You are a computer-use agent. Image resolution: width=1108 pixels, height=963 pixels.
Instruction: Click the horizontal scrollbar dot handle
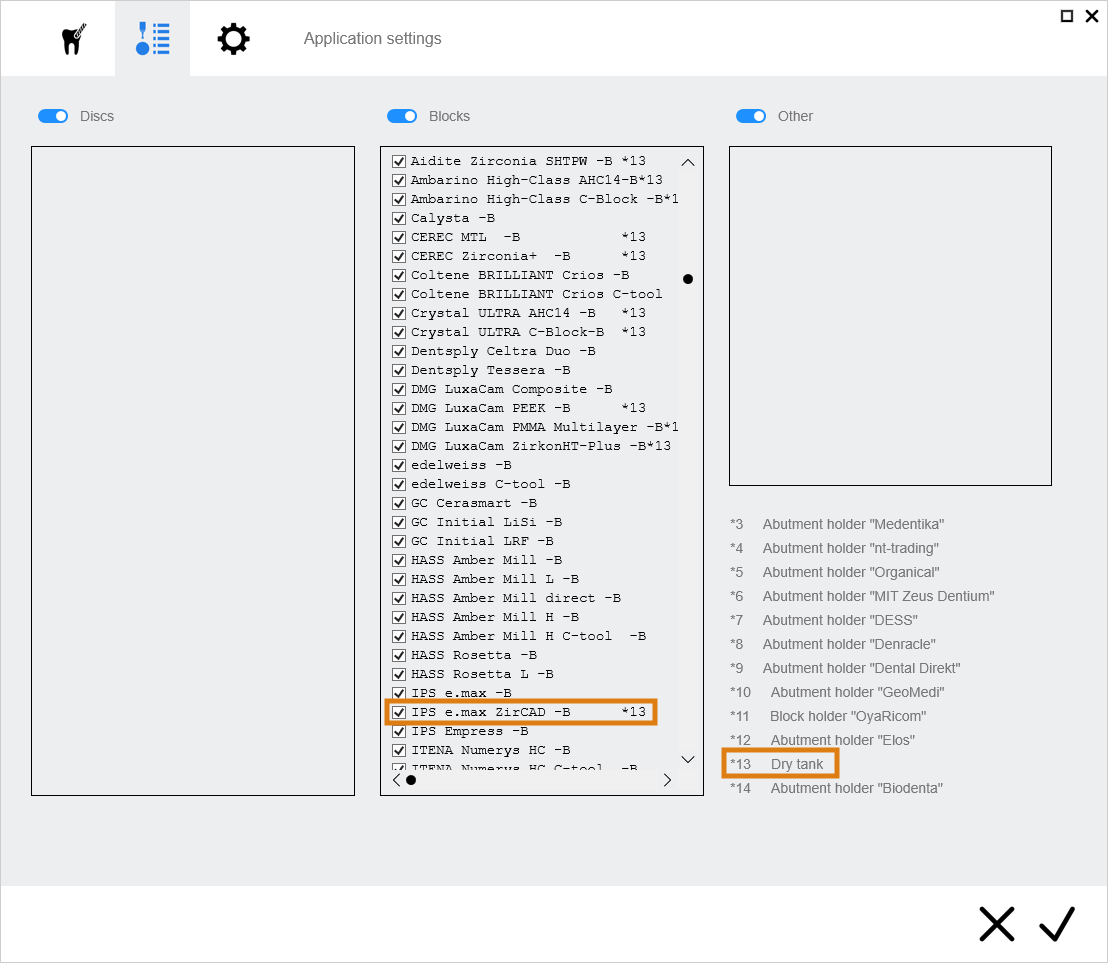coord(411,780)
